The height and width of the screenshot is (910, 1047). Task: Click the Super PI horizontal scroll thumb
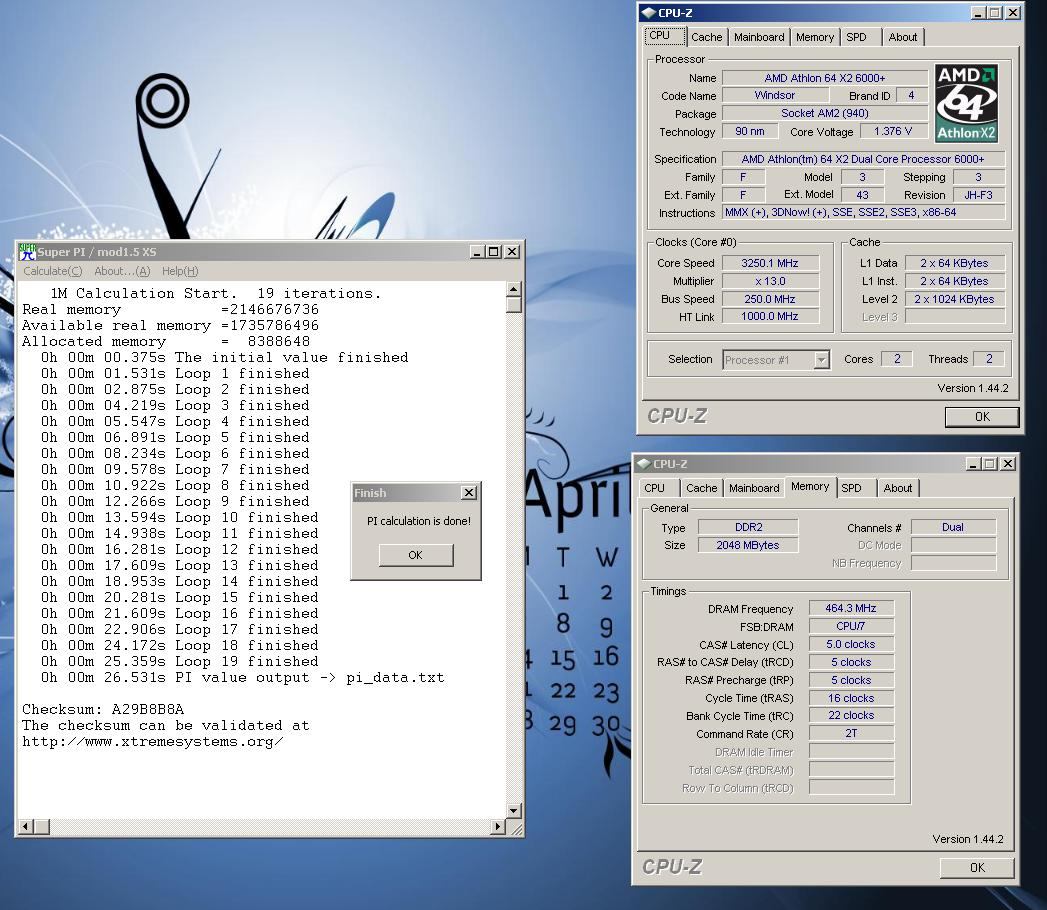(x=41, y=827)
